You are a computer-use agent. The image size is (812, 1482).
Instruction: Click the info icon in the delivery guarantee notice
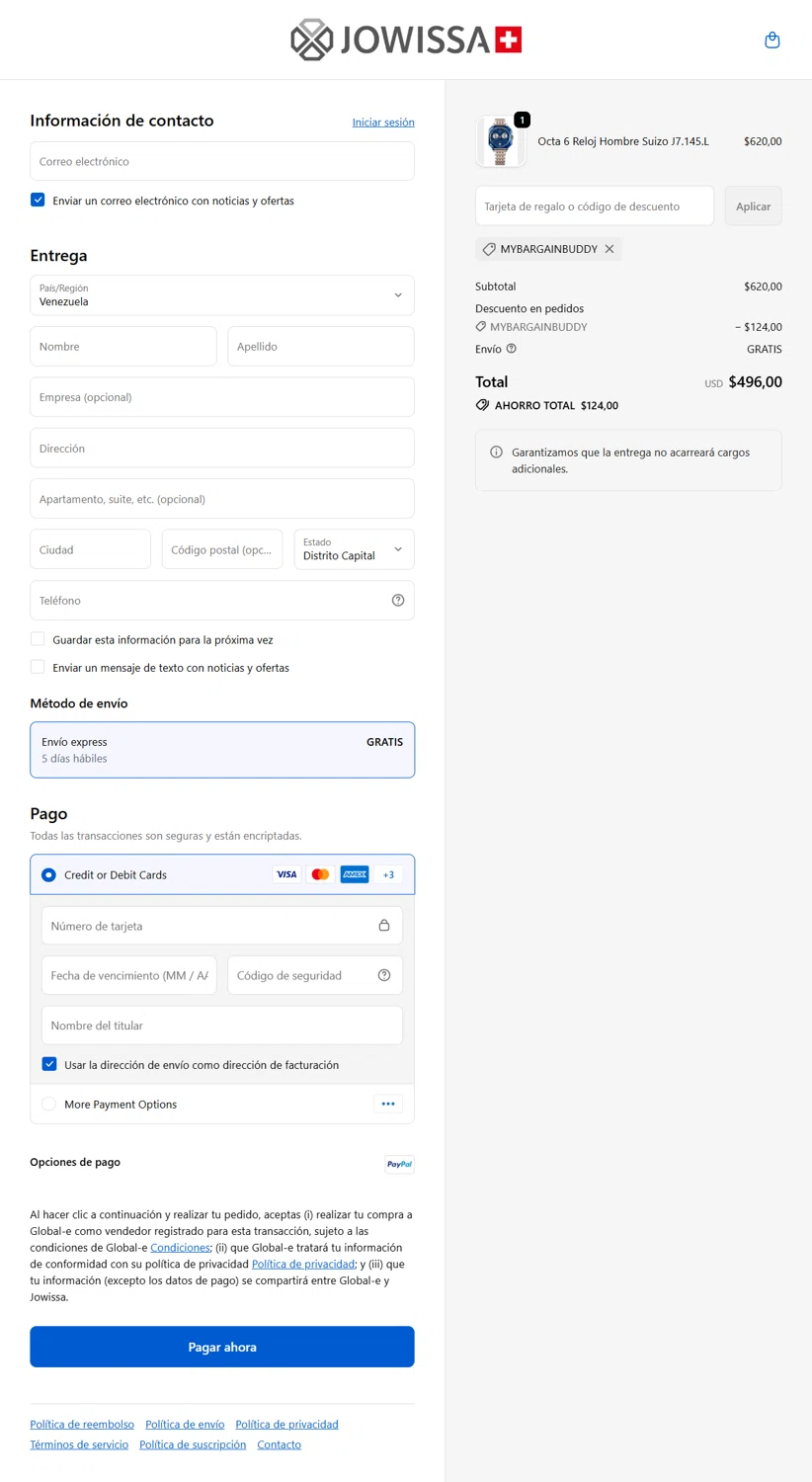coord(496,453)
